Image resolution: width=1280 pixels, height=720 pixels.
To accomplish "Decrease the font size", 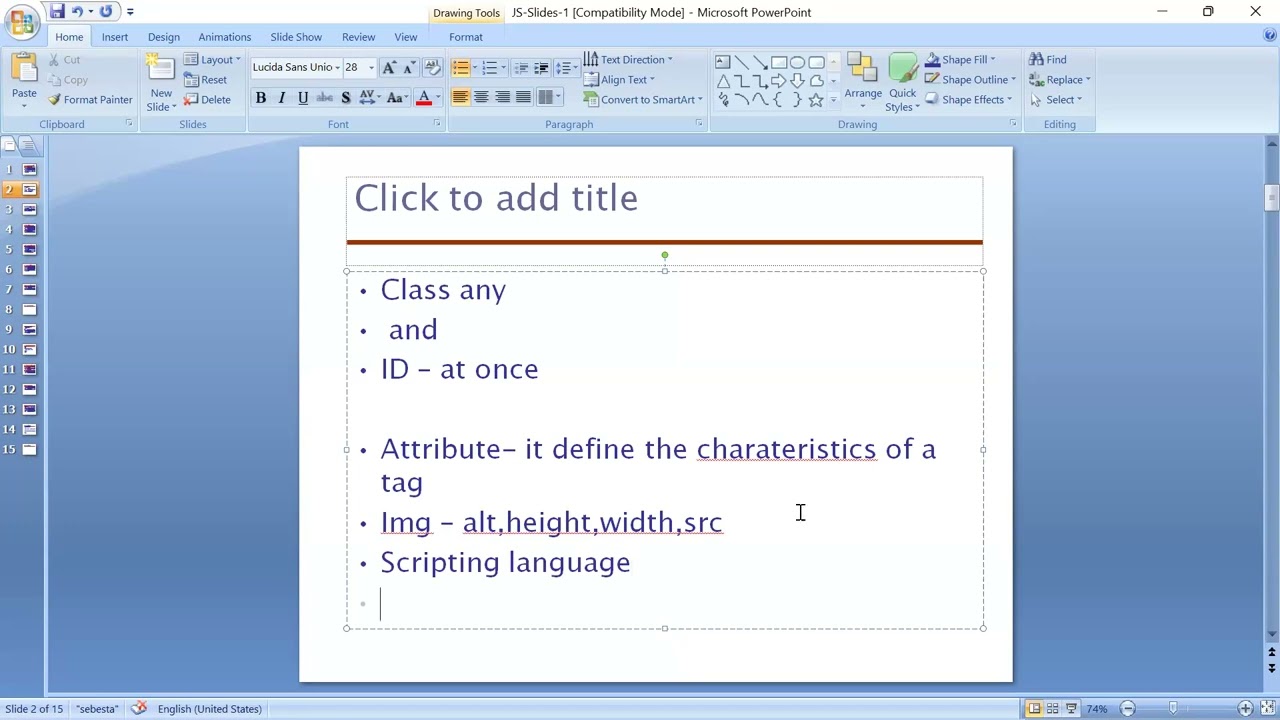I will coord(410,67).
